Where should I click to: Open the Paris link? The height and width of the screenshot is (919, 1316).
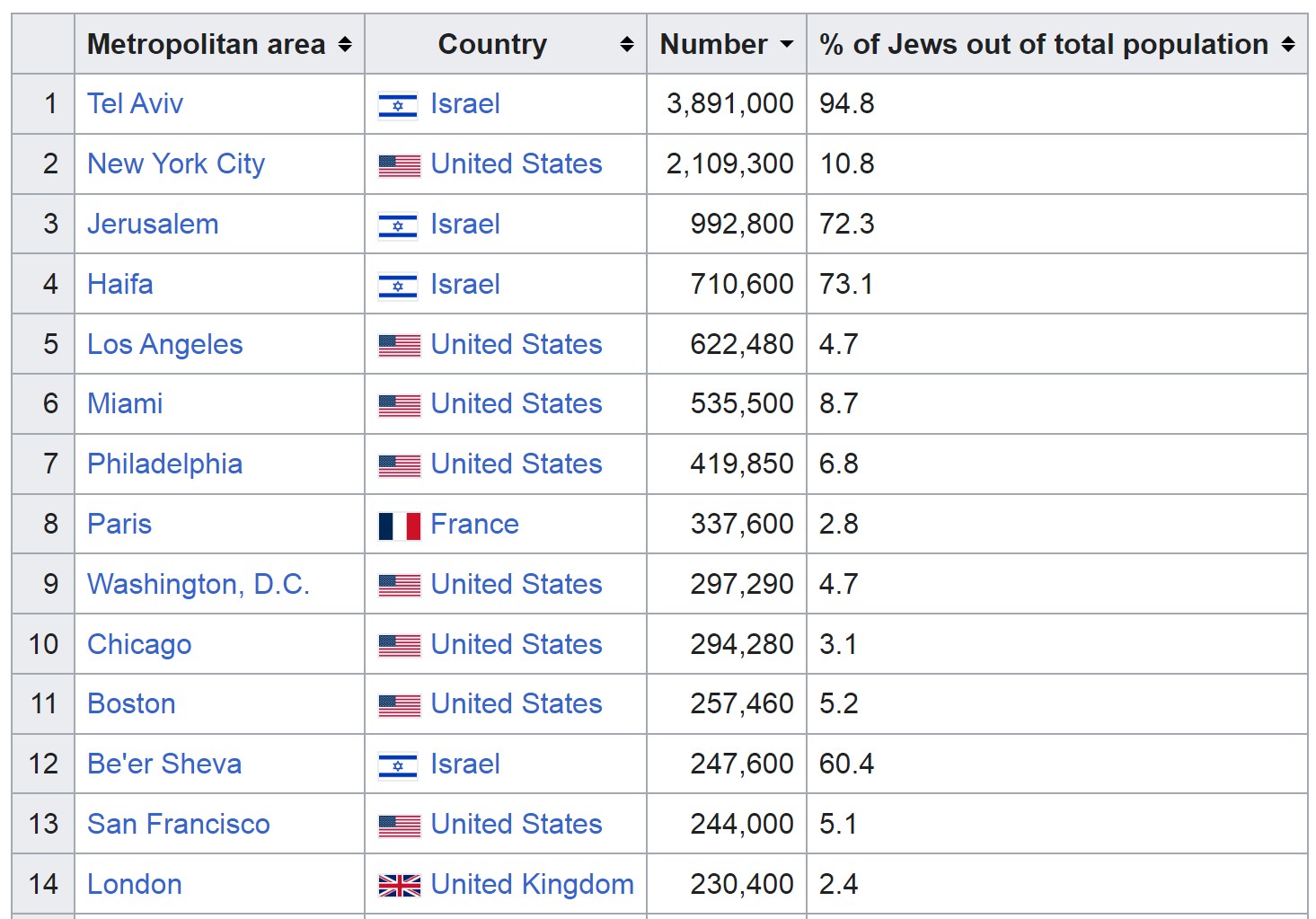click(119, 524)
